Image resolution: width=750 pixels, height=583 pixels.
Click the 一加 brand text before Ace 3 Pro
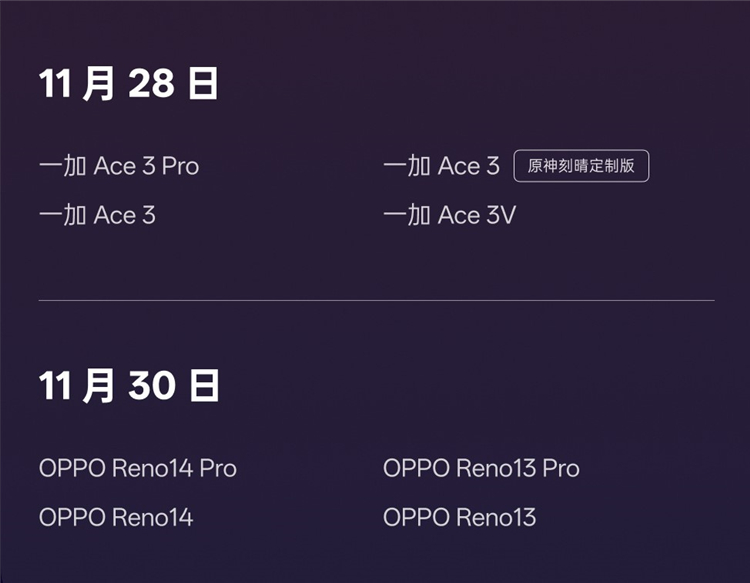[62, 166]
